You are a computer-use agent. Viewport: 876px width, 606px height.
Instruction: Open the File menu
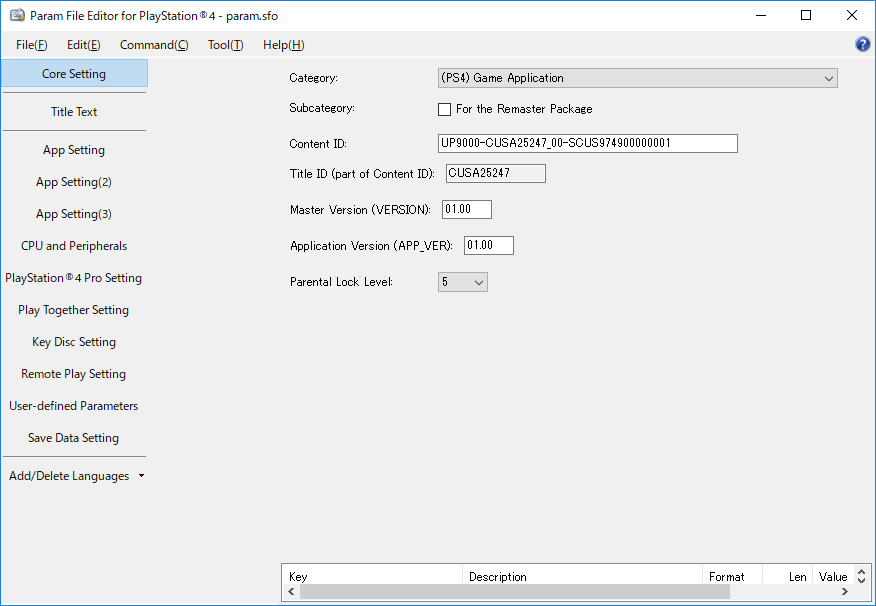click(31, 45)
